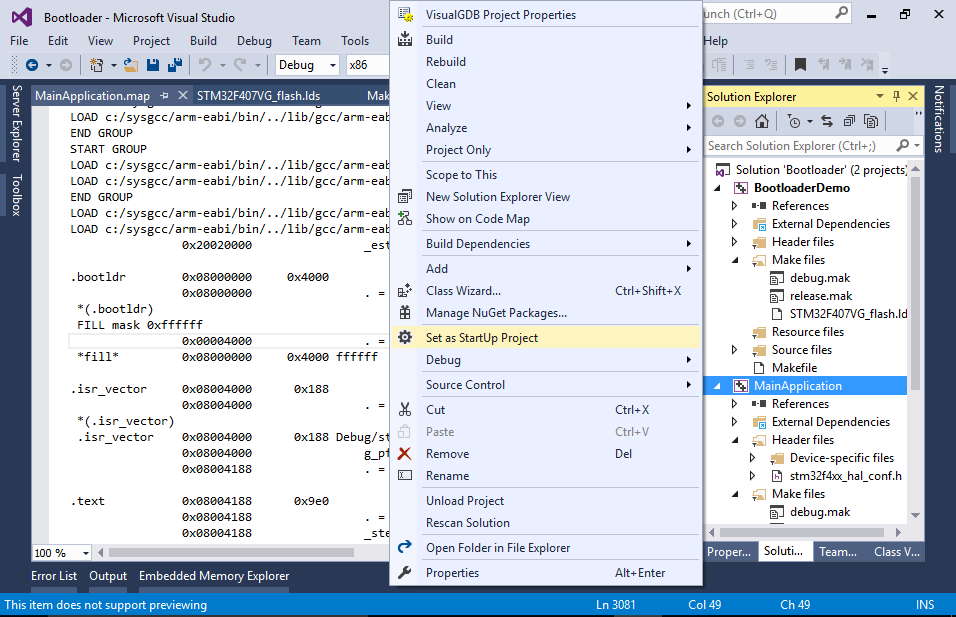The width and height of the screenshot is (956, 617).
Task: Open the Notifications side panel
Action: click(x=939, y=118)
